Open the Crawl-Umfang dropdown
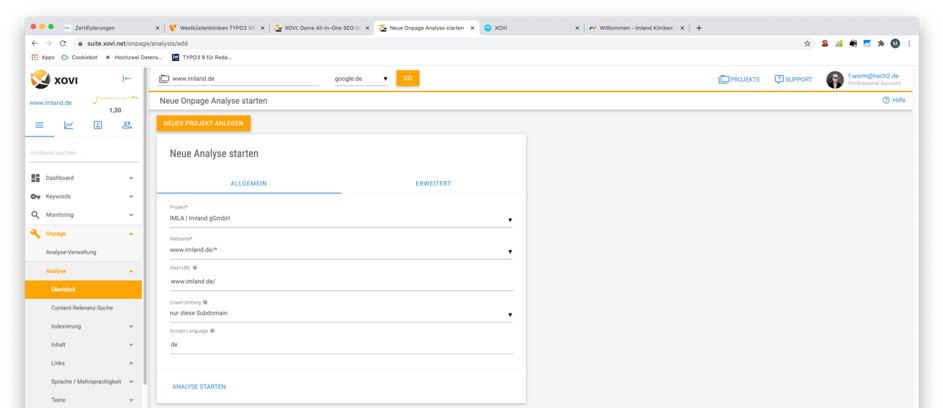The image size is (943, 408). tap(340, 314)
